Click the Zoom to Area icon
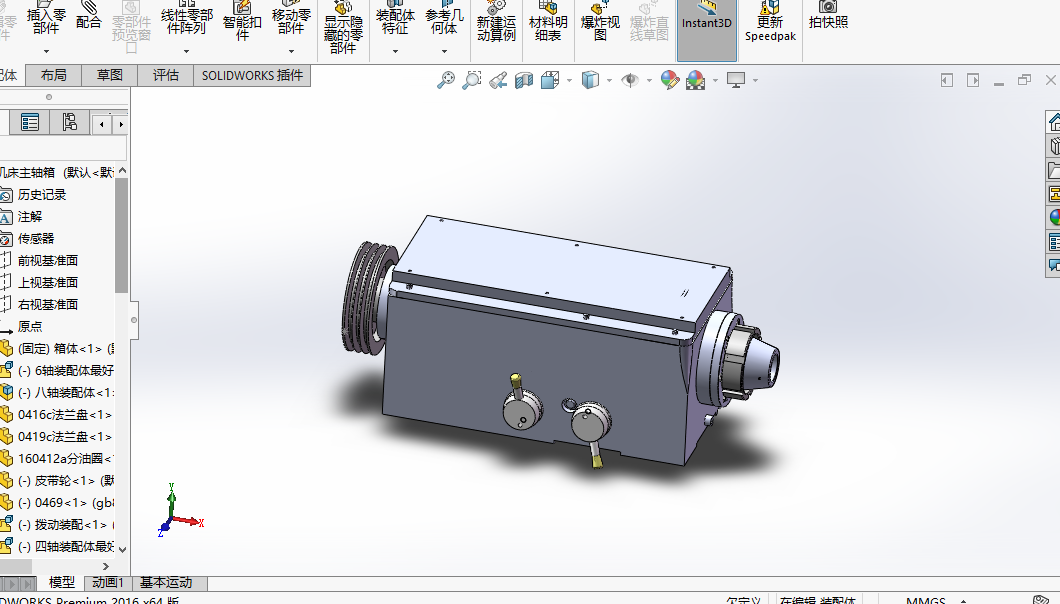 [x=471, y=80]
